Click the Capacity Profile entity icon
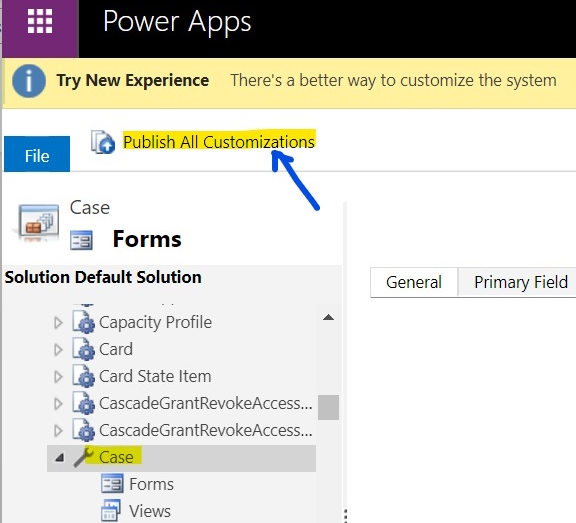This screenshot has height=523, width=576. (83, 322)
